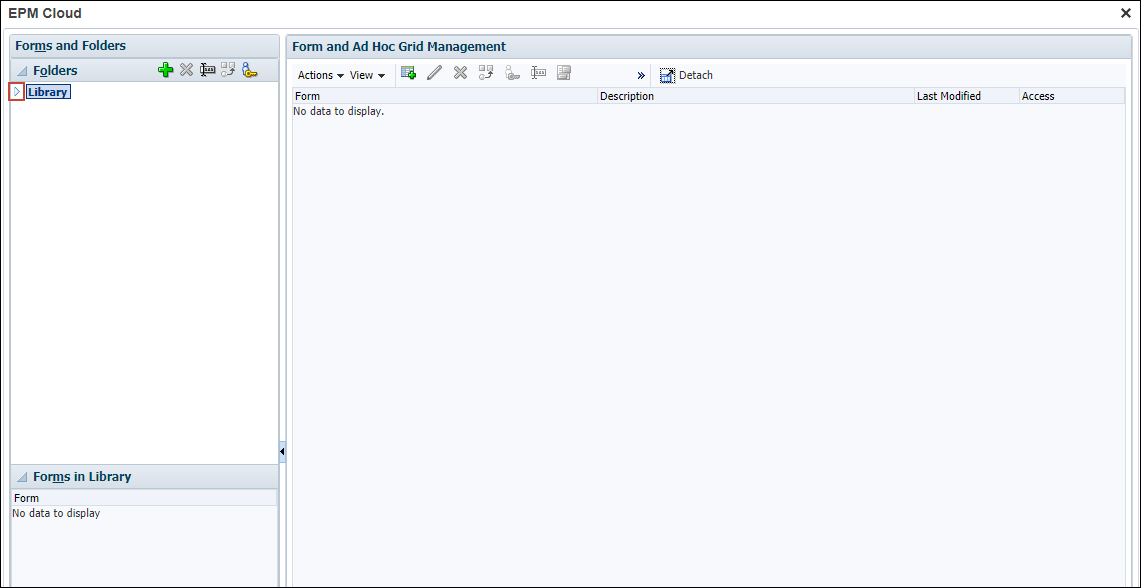Rename form icon in grid toolbar
The image size is (1141, 588).
click(538, 73)
